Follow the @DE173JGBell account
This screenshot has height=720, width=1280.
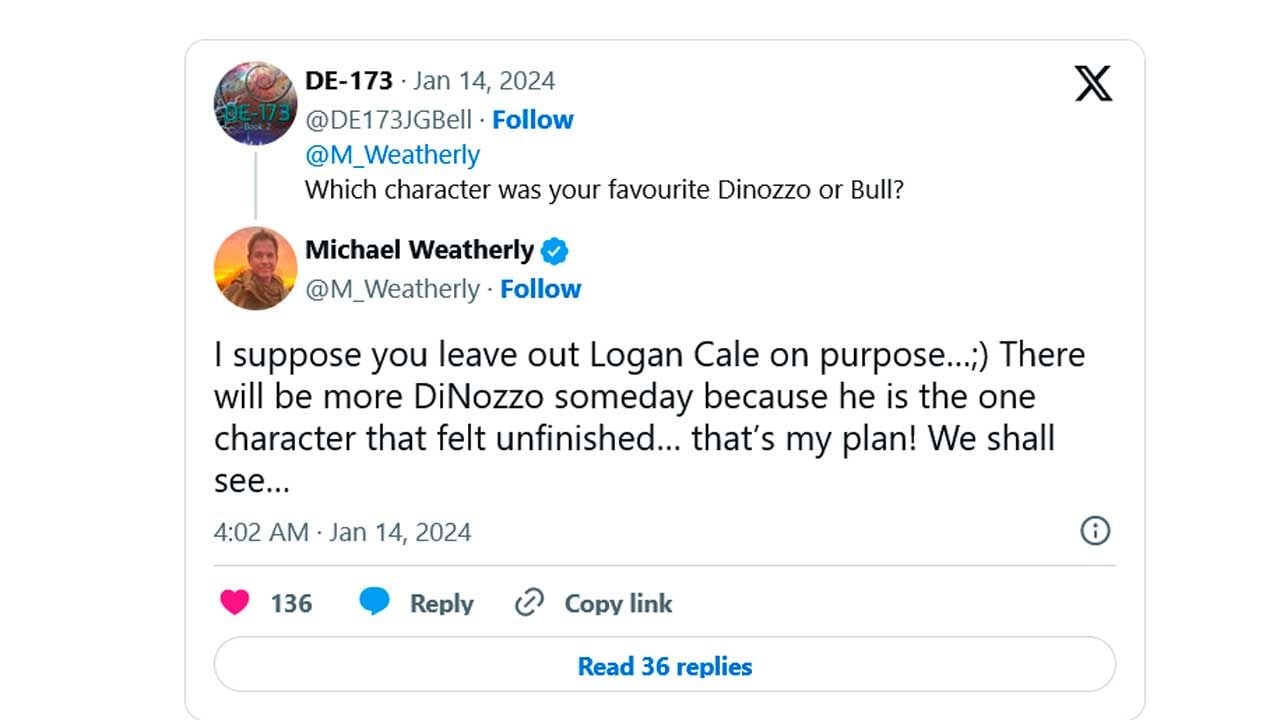click(x=533, y=120)
